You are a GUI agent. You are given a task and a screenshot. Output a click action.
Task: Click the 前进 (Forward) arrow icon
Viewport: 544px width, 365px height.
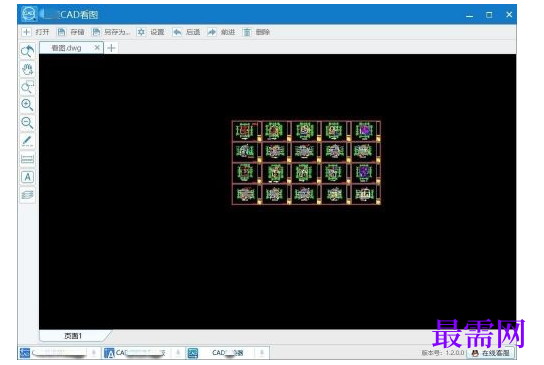[212, 32]
